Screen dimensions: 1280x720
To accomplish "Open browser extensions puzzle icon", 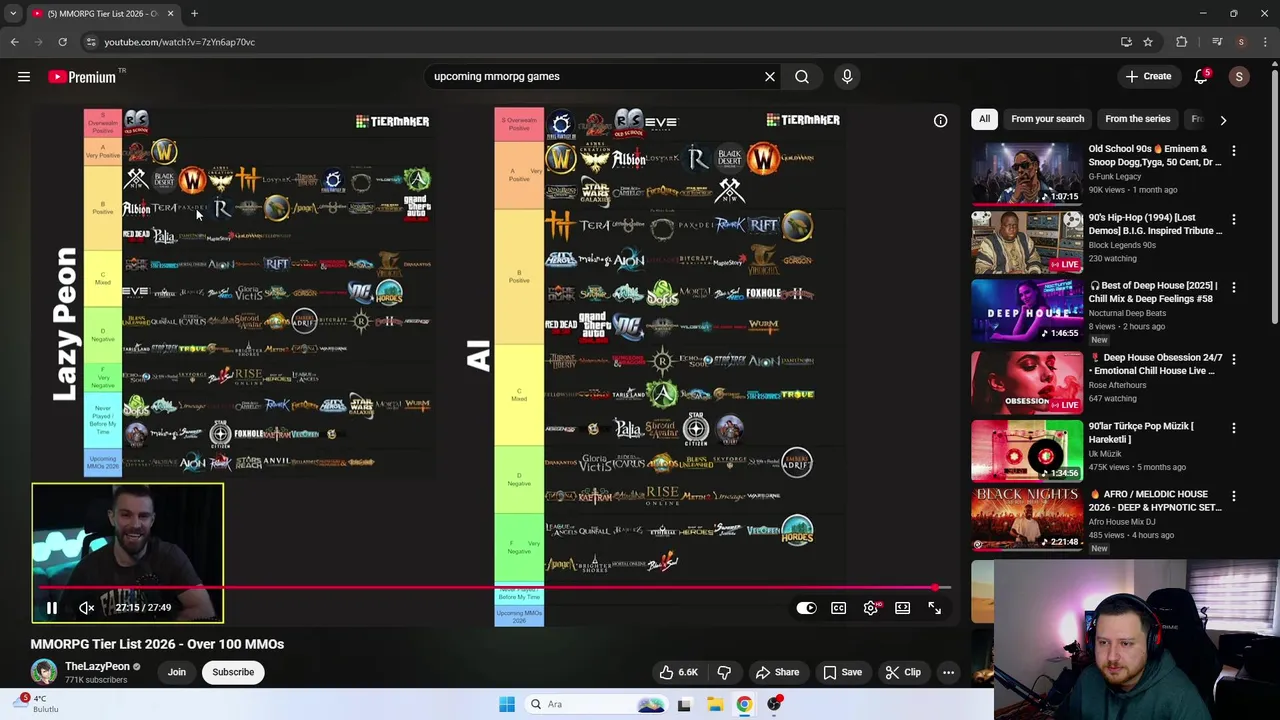I will click(x=1182, y=42).
